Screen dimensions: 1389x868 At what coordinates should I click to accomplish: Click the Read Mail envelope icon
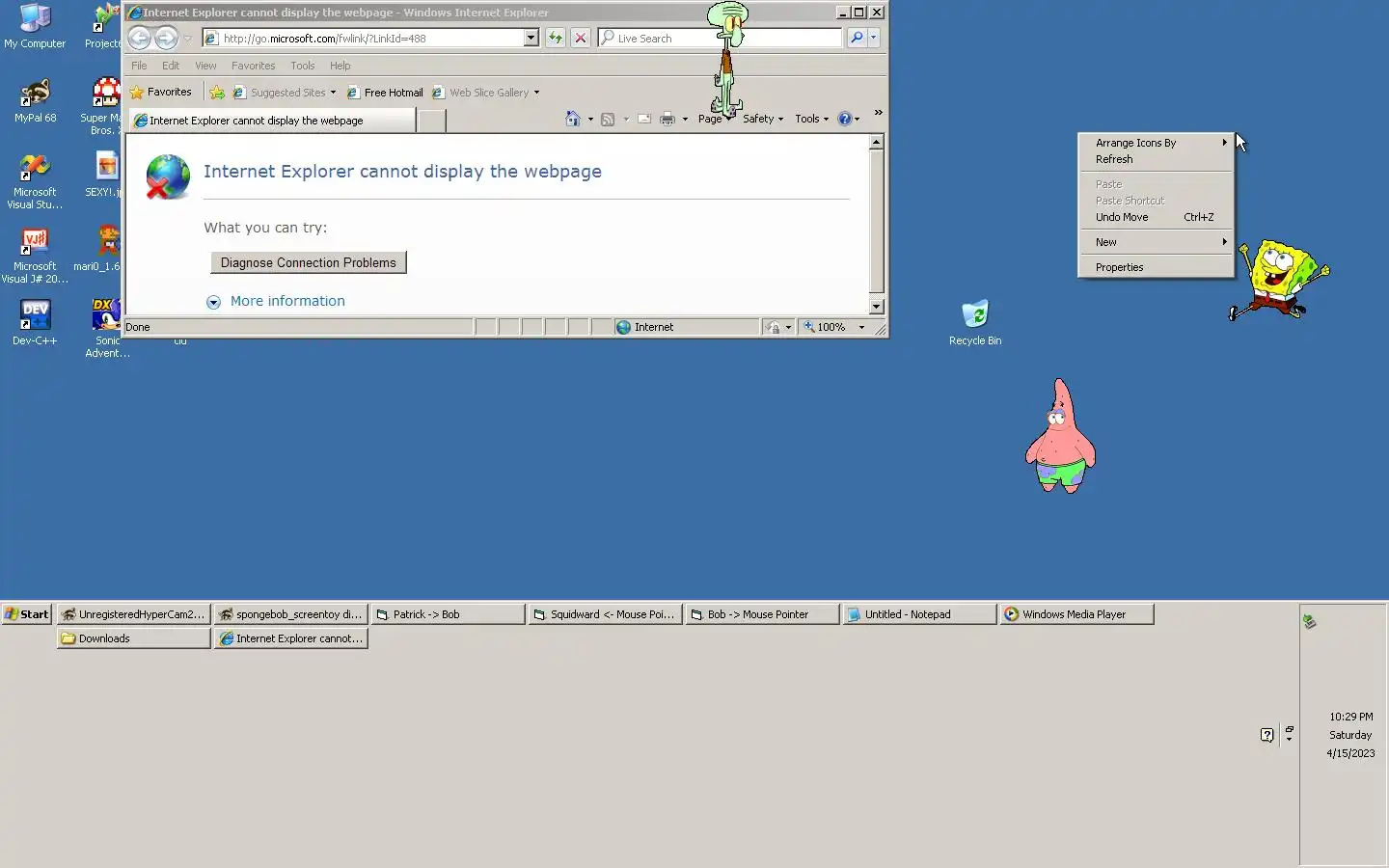(643, 119)
